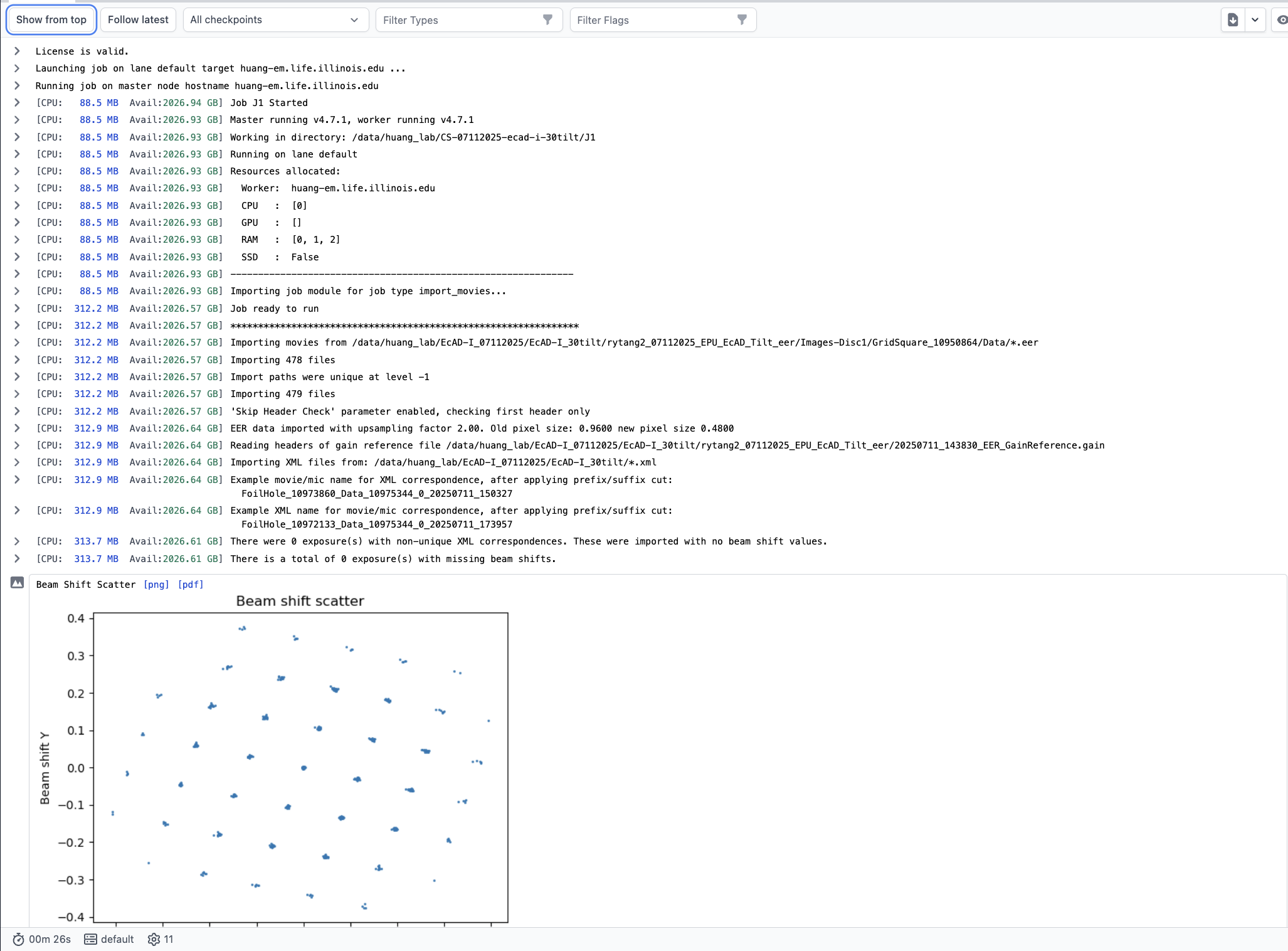The width and height of the screenshot is (1288, 951).
Task: Click the Beam Shift Scatter image icon
Action: 17,583
